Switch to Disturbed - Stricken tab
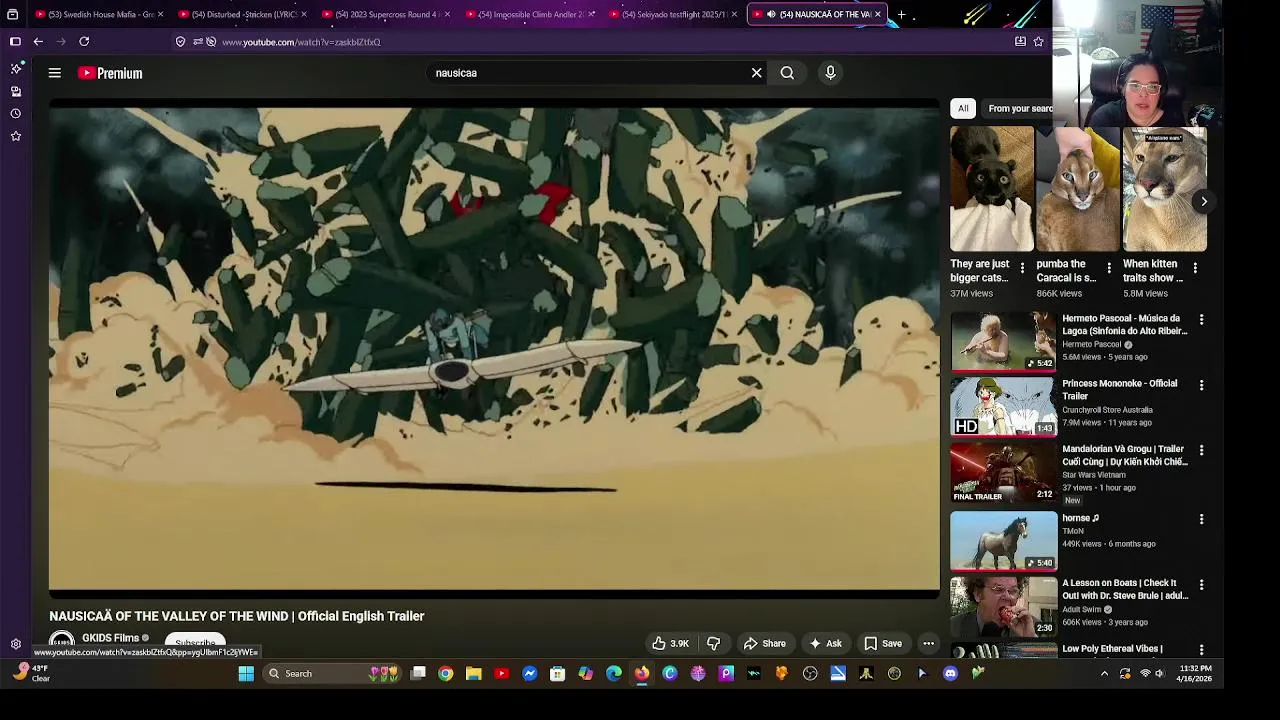This screenshot has width=1280, height=720. [x=242, y=14]
